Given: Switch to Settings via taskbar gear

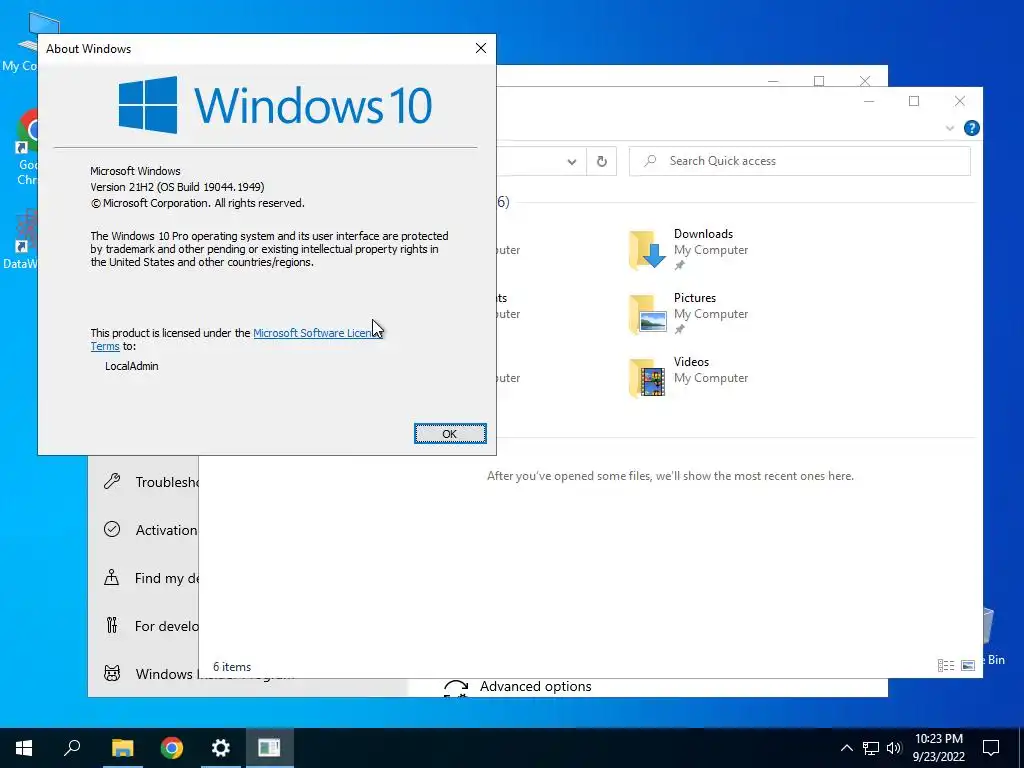Looking at the screenshot, I should click(221, 748).
